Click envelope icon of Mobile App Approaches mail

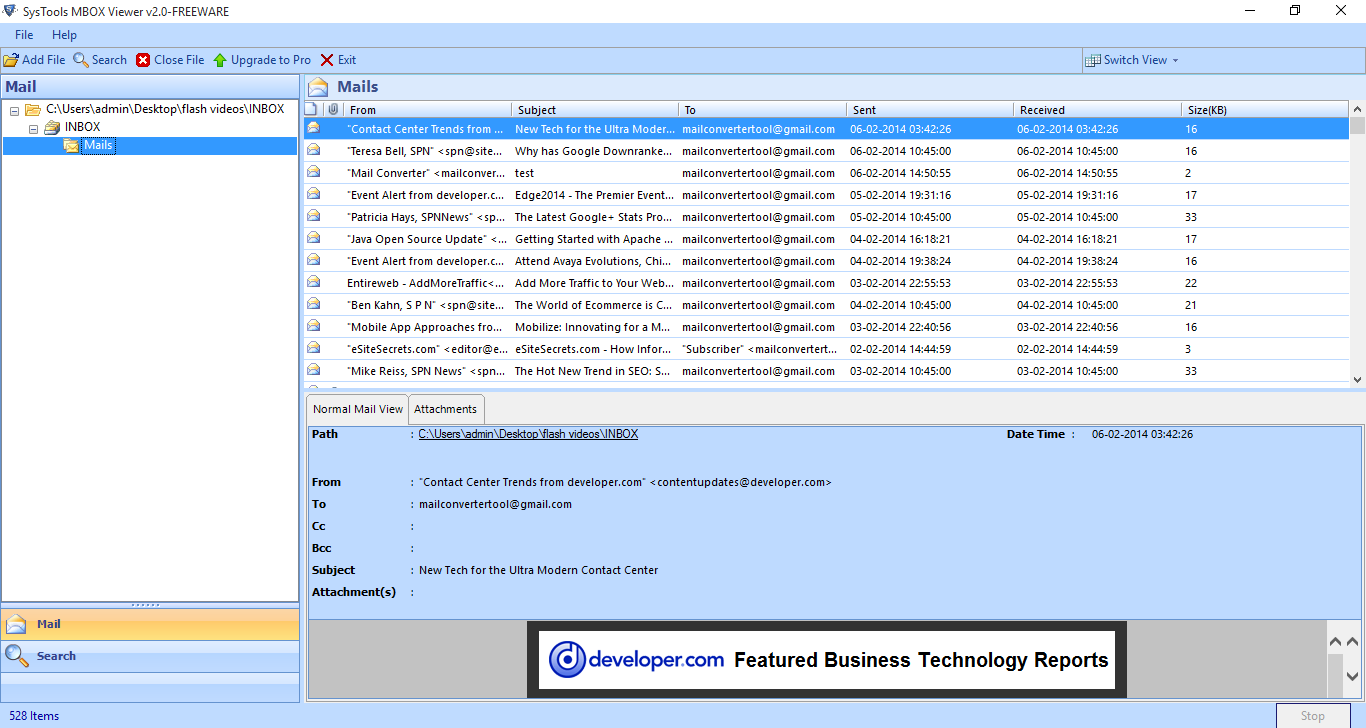(x=313, y=326)
